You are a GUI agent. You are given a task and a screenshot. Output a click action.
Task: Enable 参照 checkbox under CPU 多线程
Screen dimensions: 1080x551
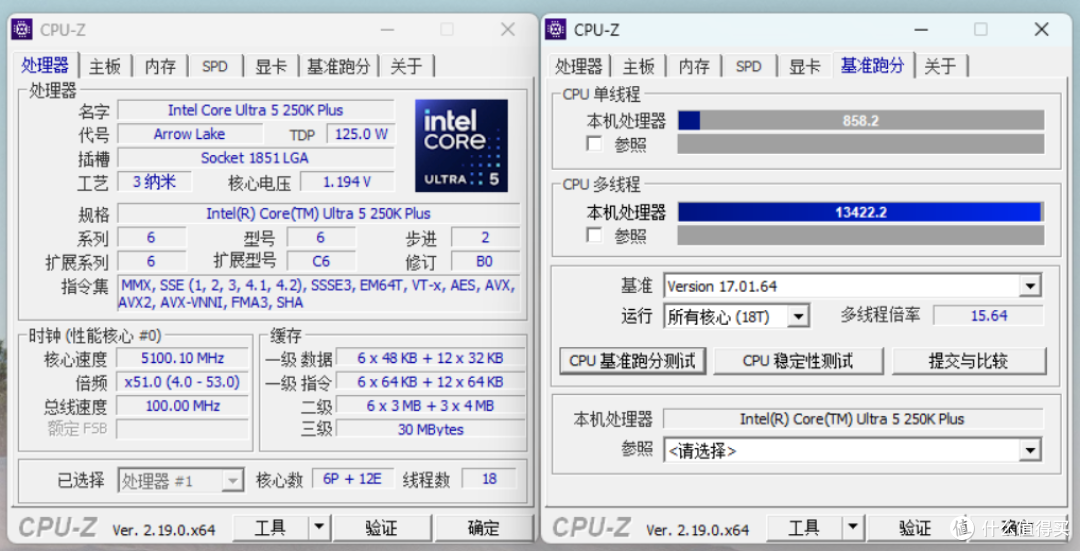pyautogui.click(x=594, y=236)
